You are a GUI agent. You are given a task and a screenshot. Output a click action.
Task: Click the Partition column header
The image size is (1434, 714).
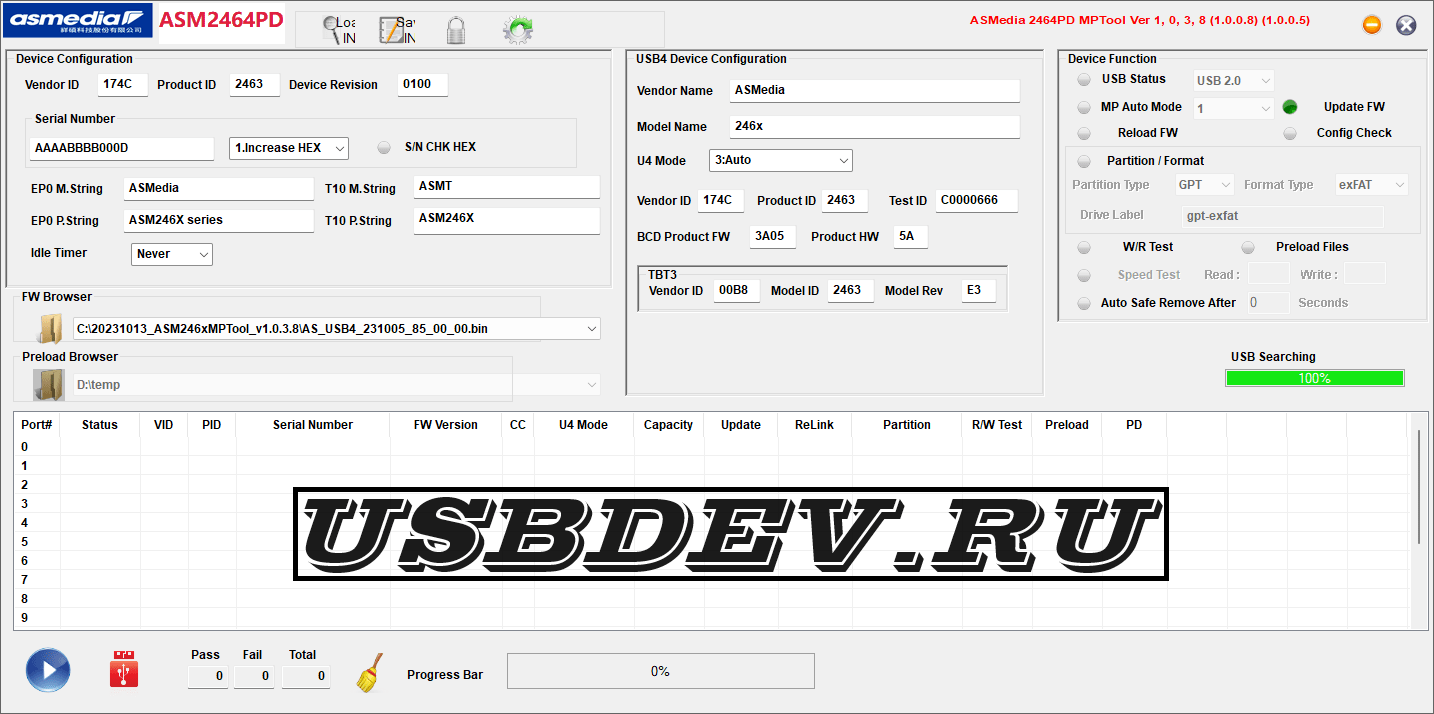tap(907, 425)
